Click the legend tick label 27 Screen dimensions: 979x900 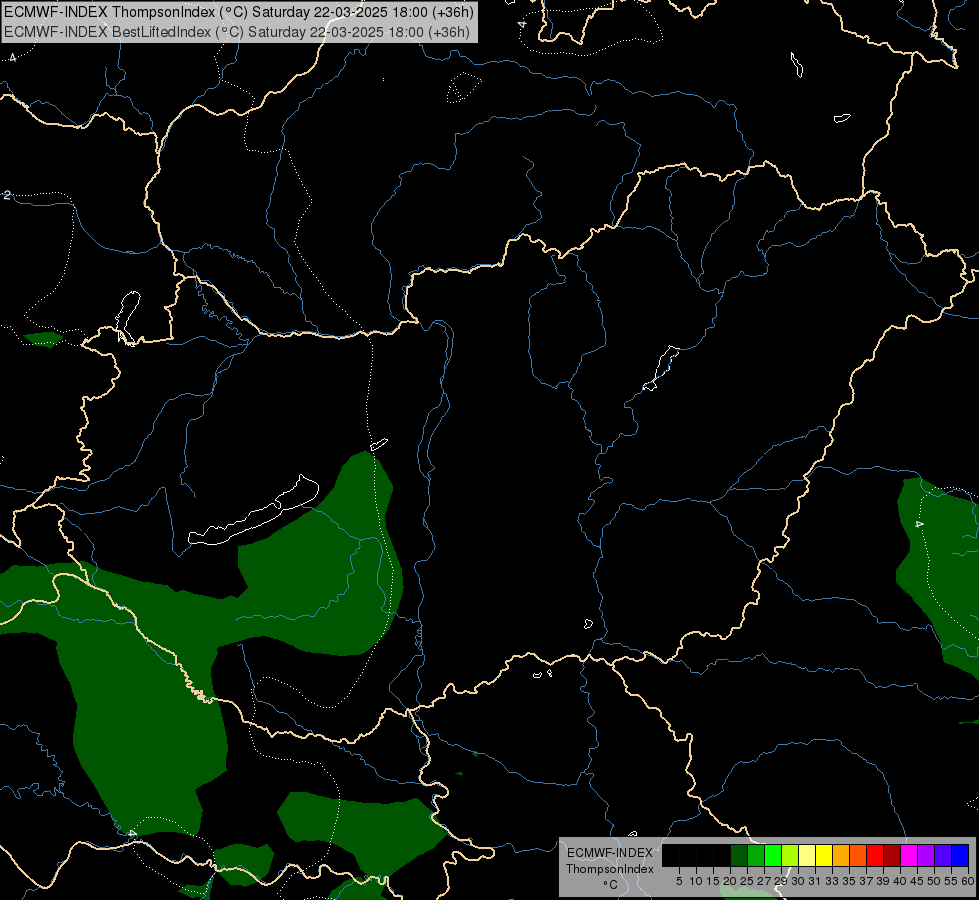tap(764, 881)
